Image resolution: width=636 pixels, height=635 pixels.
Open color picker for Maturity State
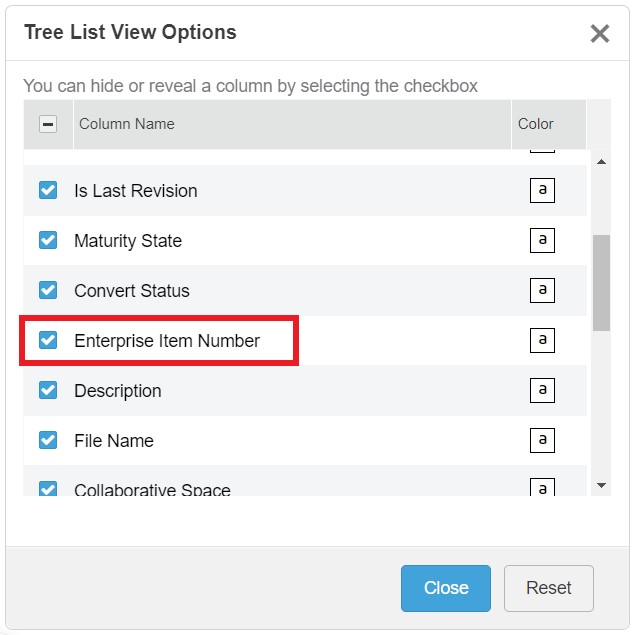(x=542, y=241)
